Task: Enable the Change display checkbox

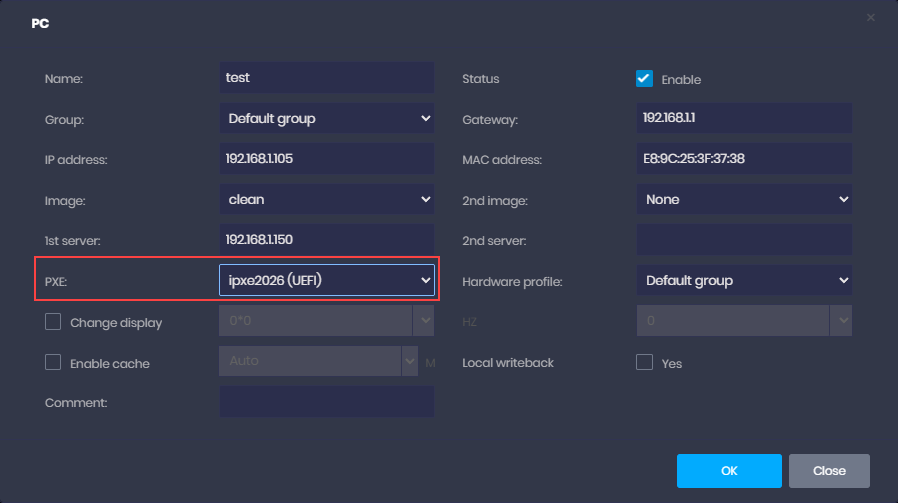Action: click(x=53, y=322)
